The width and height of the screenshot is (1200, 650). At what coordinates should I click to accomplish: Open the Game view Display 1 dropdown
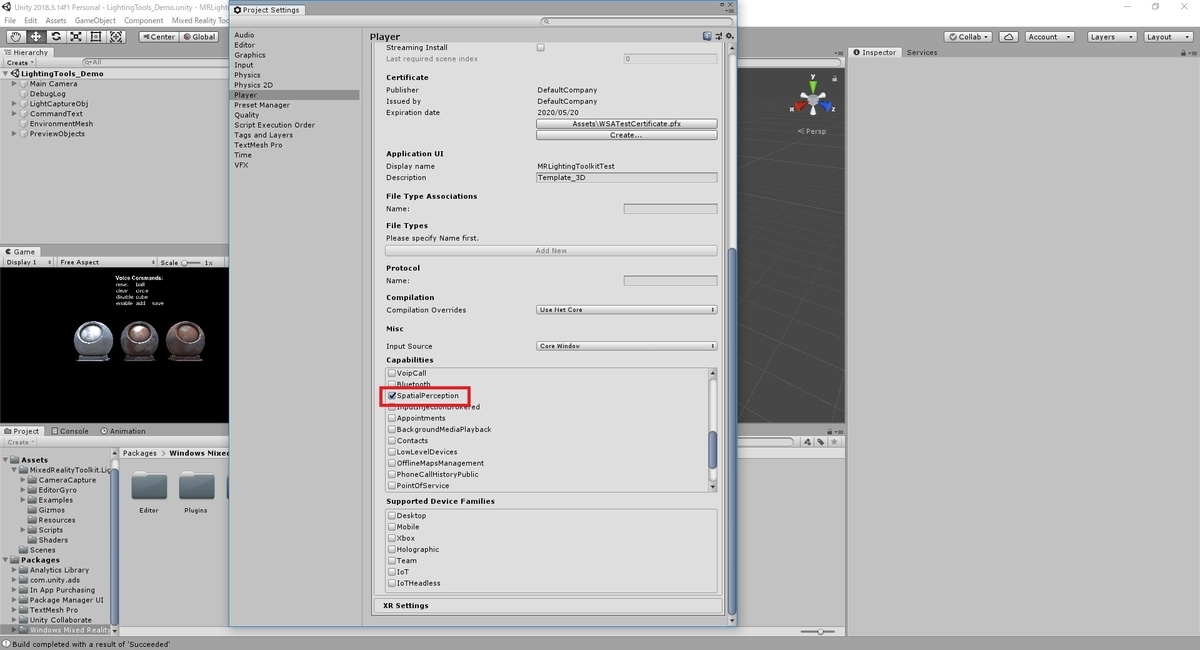point(27,262)
